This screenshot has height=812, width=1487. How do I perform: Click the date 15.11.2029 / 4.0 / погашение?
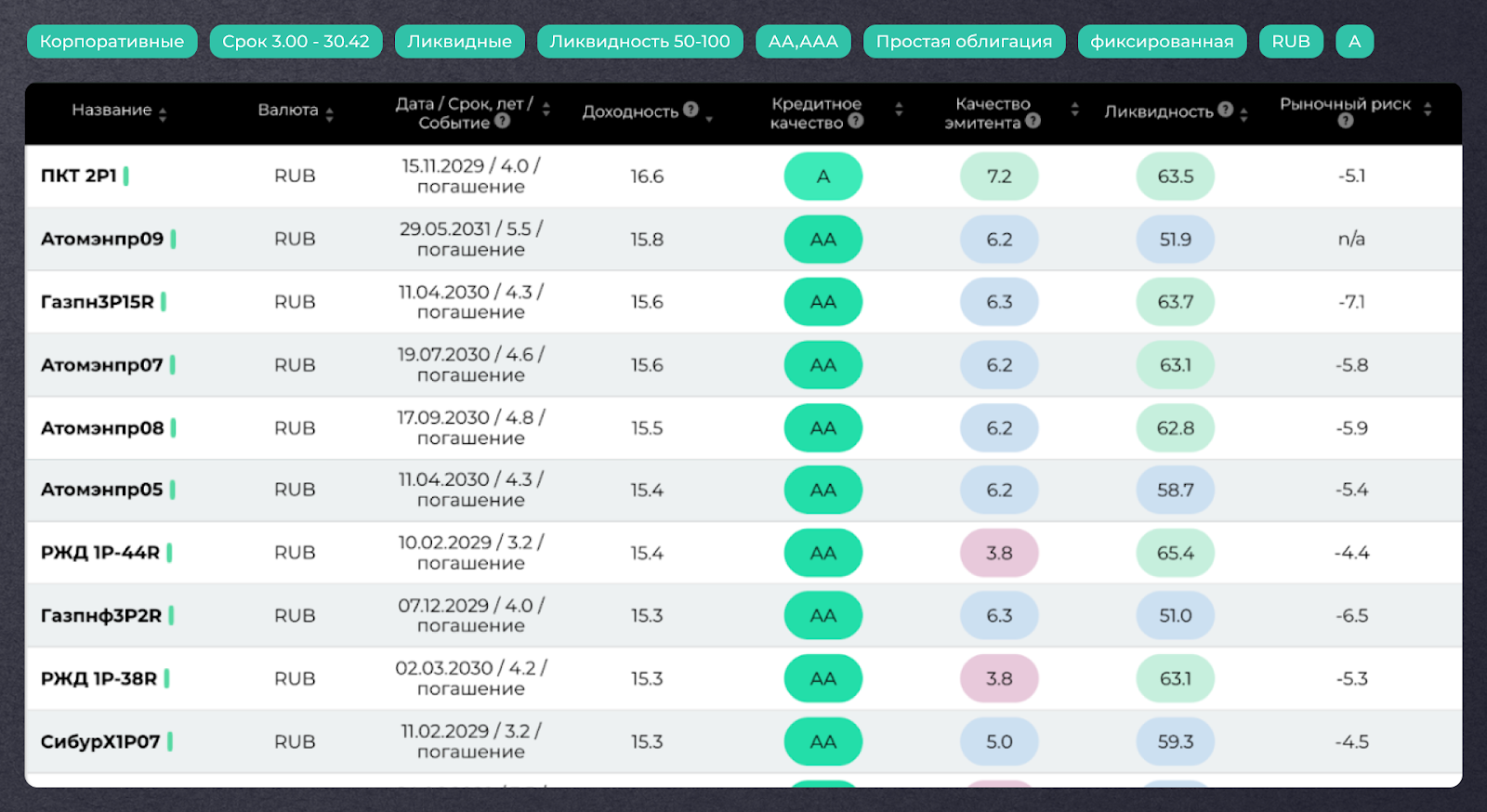tap(471, 177)
